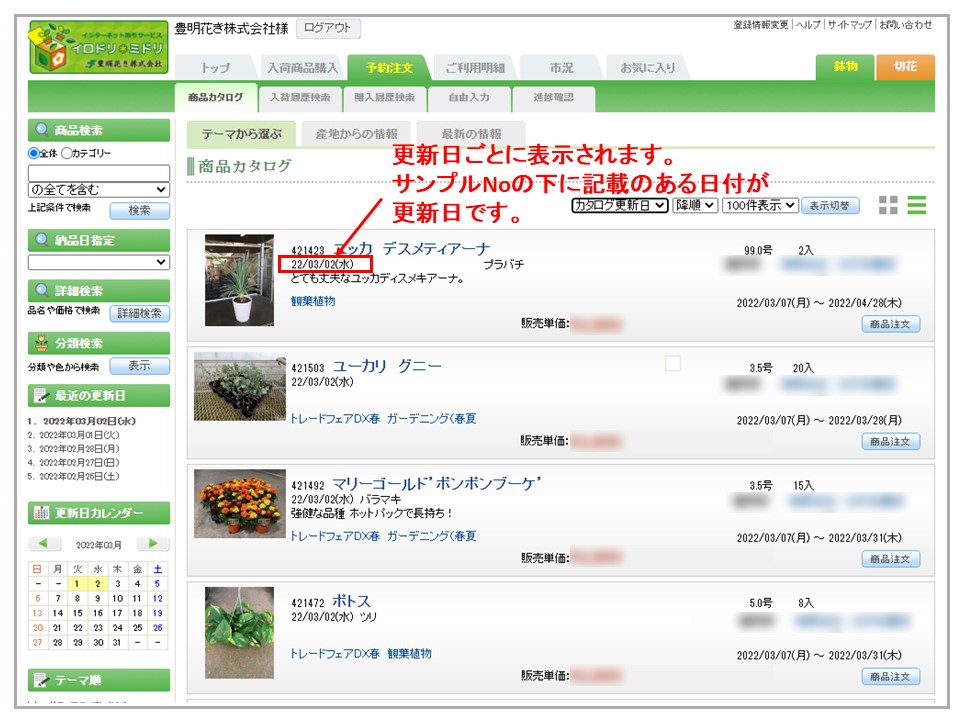Open the pothos hanging plant photo
The image size is (960, 720).
pos(239,631)
